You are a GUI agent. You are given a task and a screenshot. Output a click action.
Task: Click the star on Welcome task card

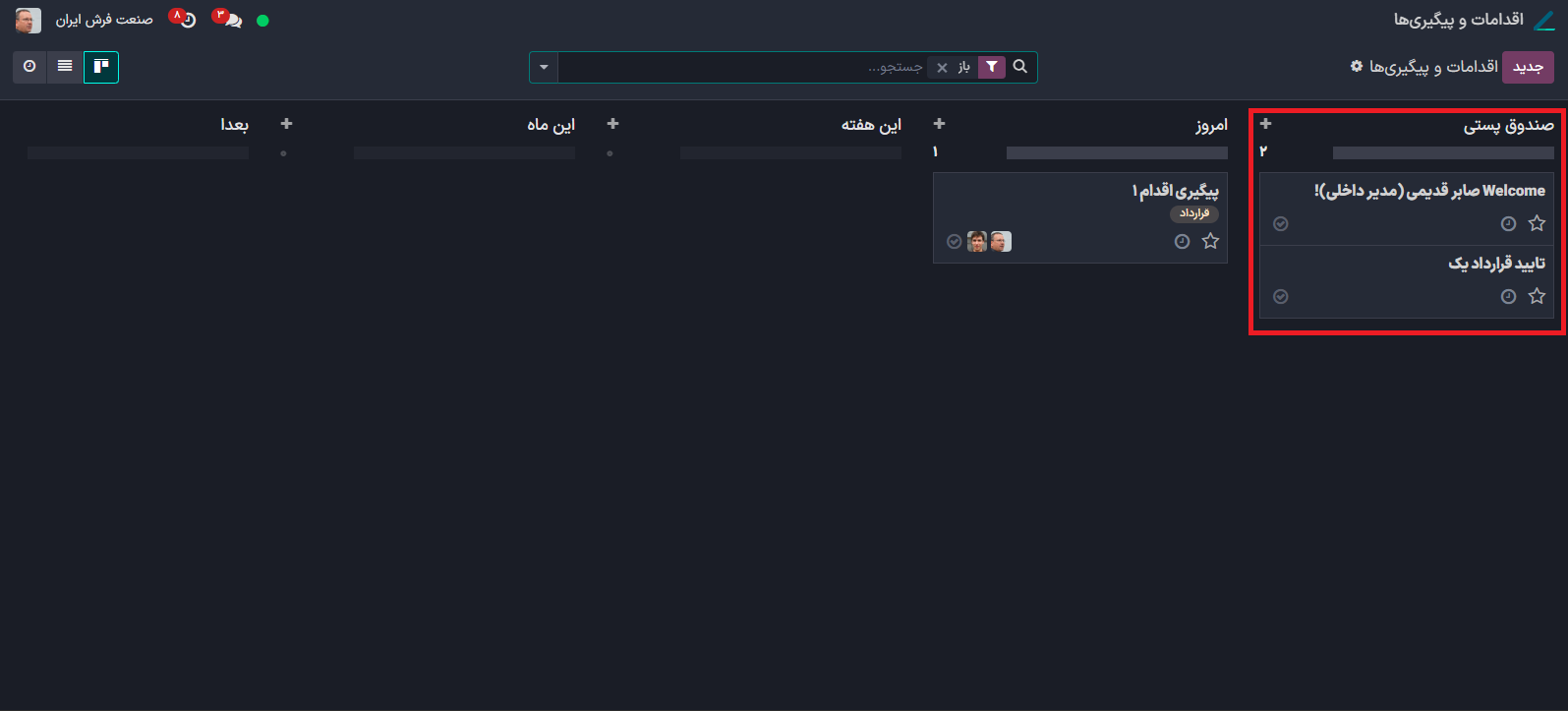click(1537, 224)
